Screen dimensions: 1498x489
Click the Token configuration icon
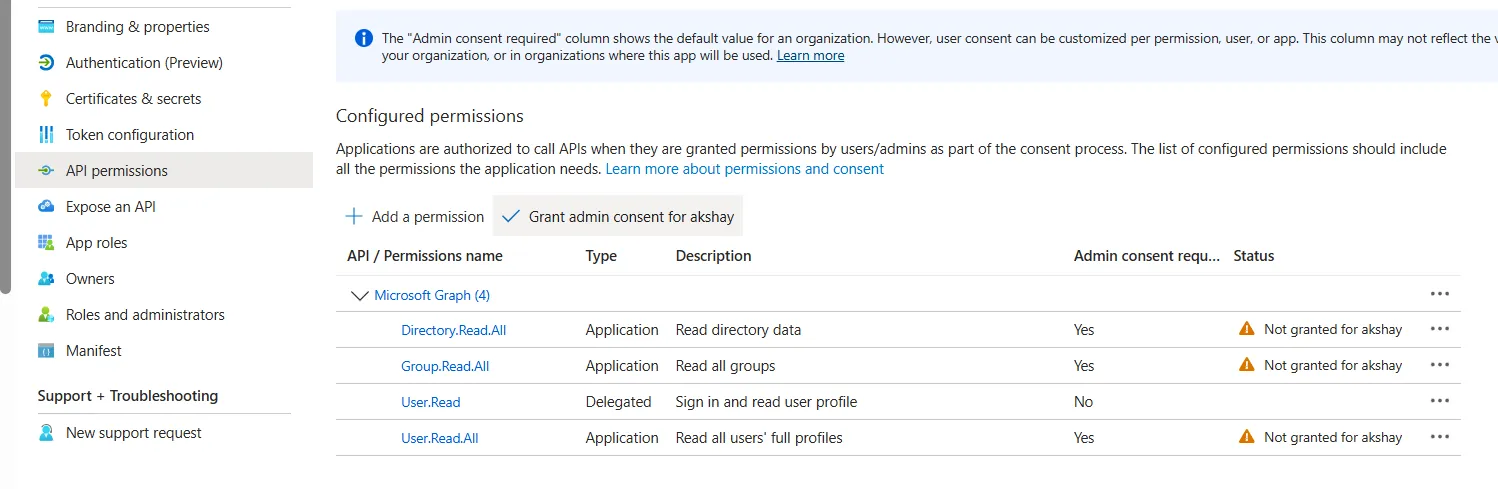tap(46, 135)
